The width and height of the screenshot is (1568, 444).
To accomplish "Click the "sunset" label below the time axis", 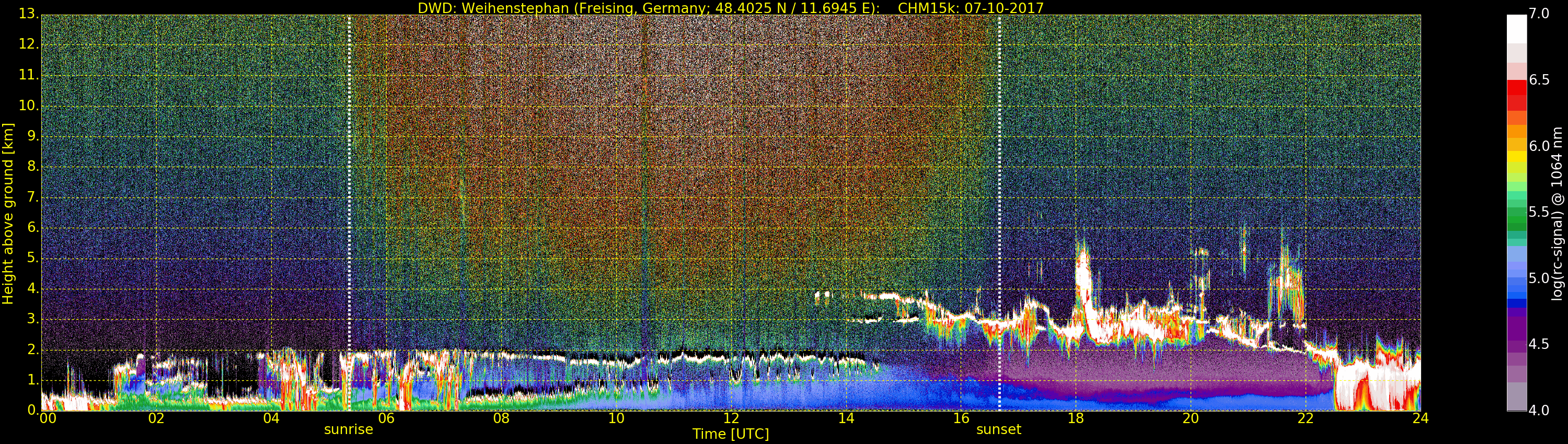I will pyautogui.click(x=999, y=429).
